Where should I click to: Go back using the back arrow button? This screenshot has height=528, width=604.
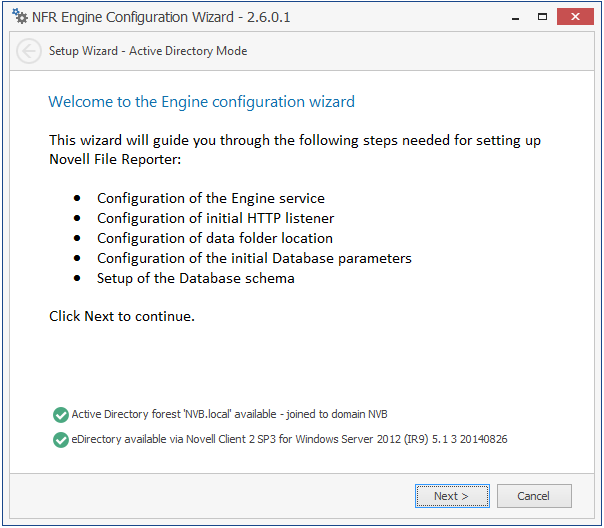point(30,51)
